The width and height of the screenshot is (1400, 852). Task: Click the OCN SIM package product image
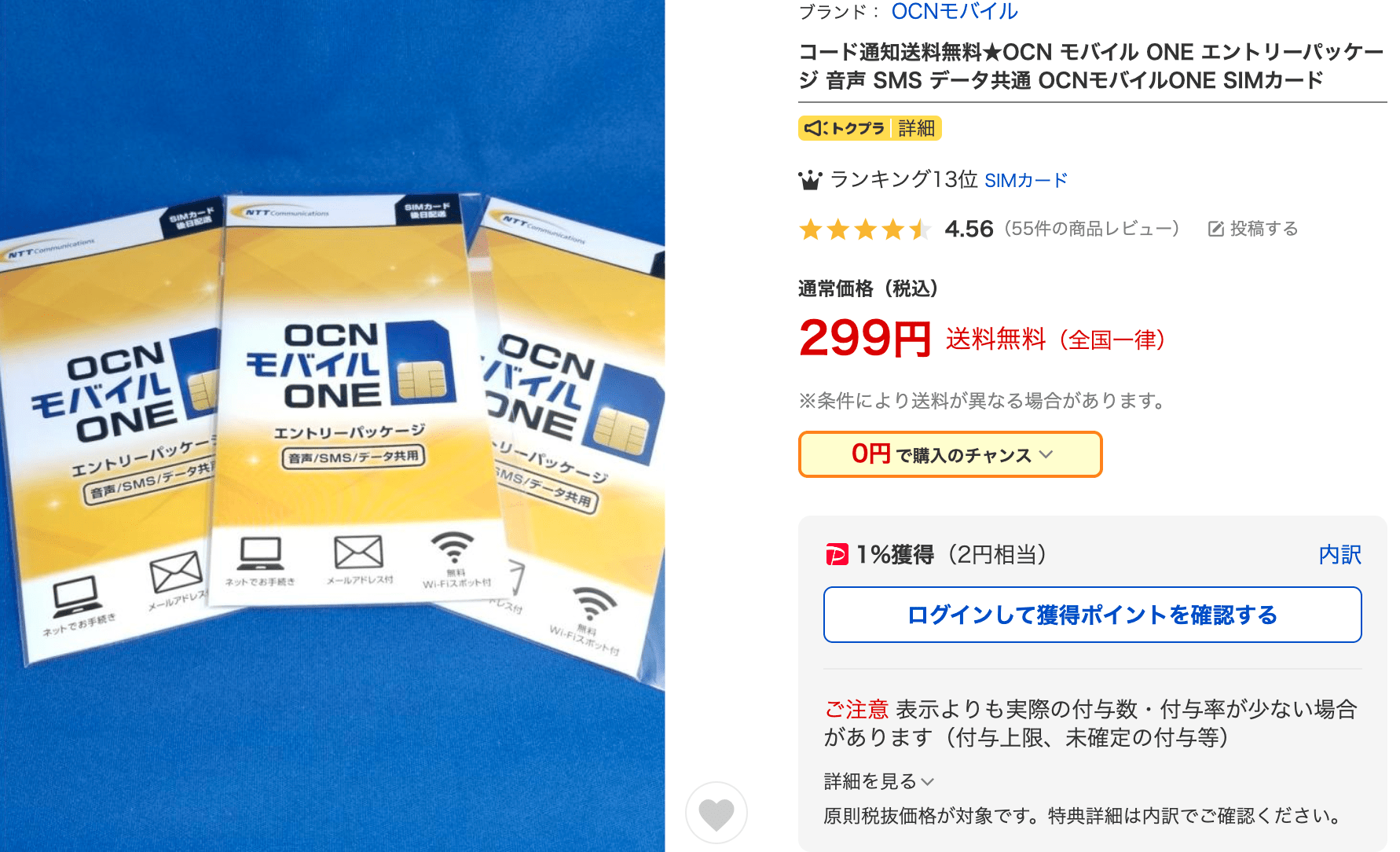pos(332,424)
